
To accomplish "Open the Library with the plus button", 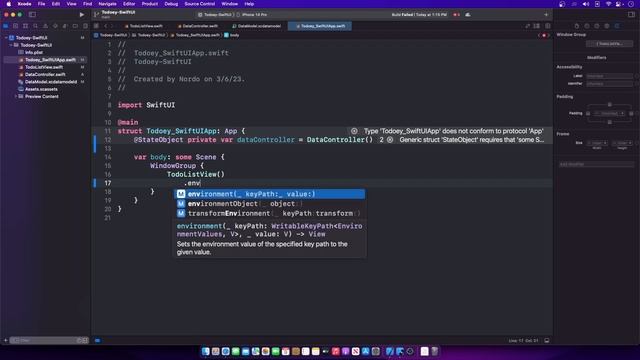I will [x=546, y=15].
